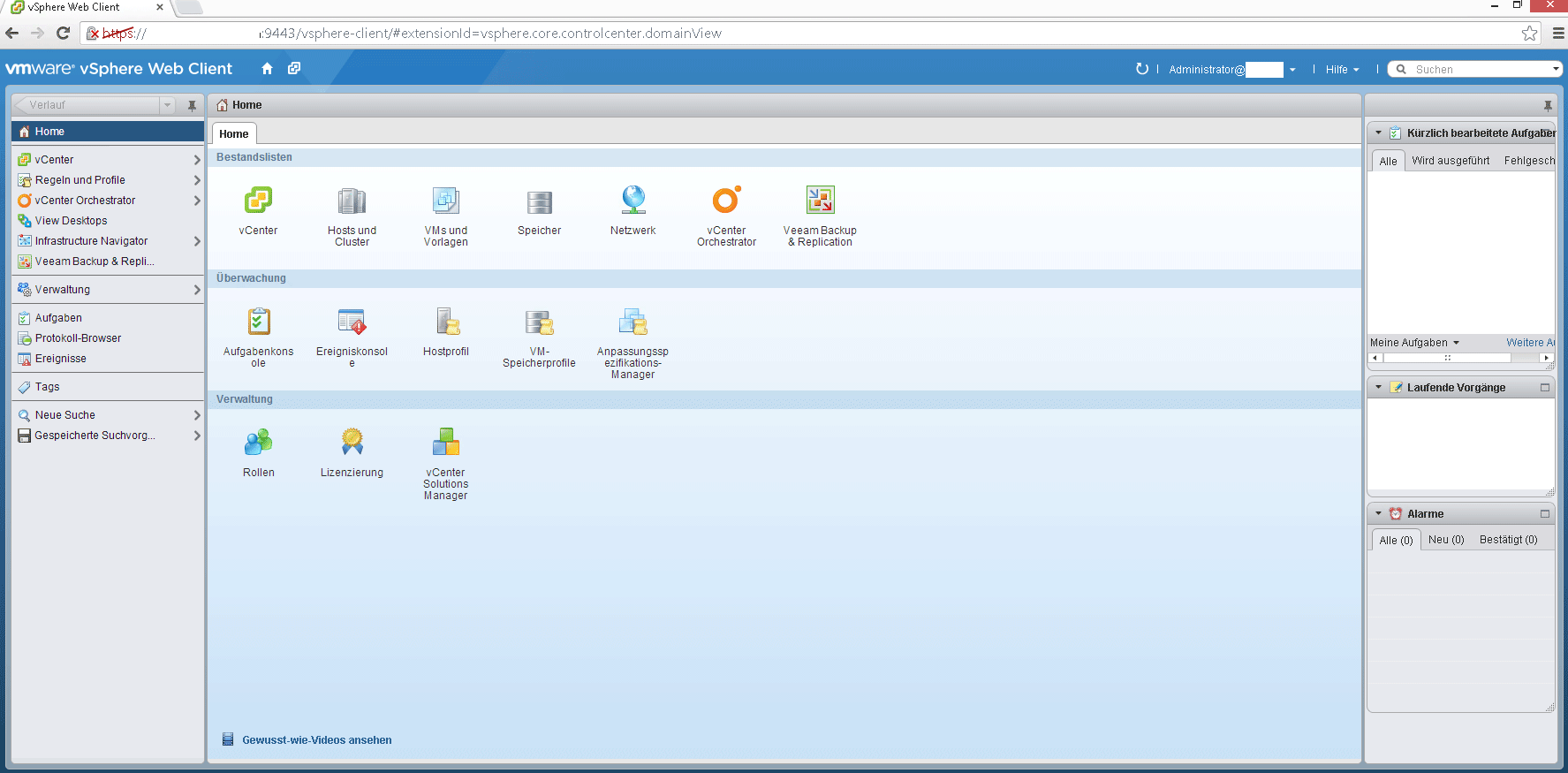Open the Chrome menu icon

pyautogui.click(x=1558, y=33)
